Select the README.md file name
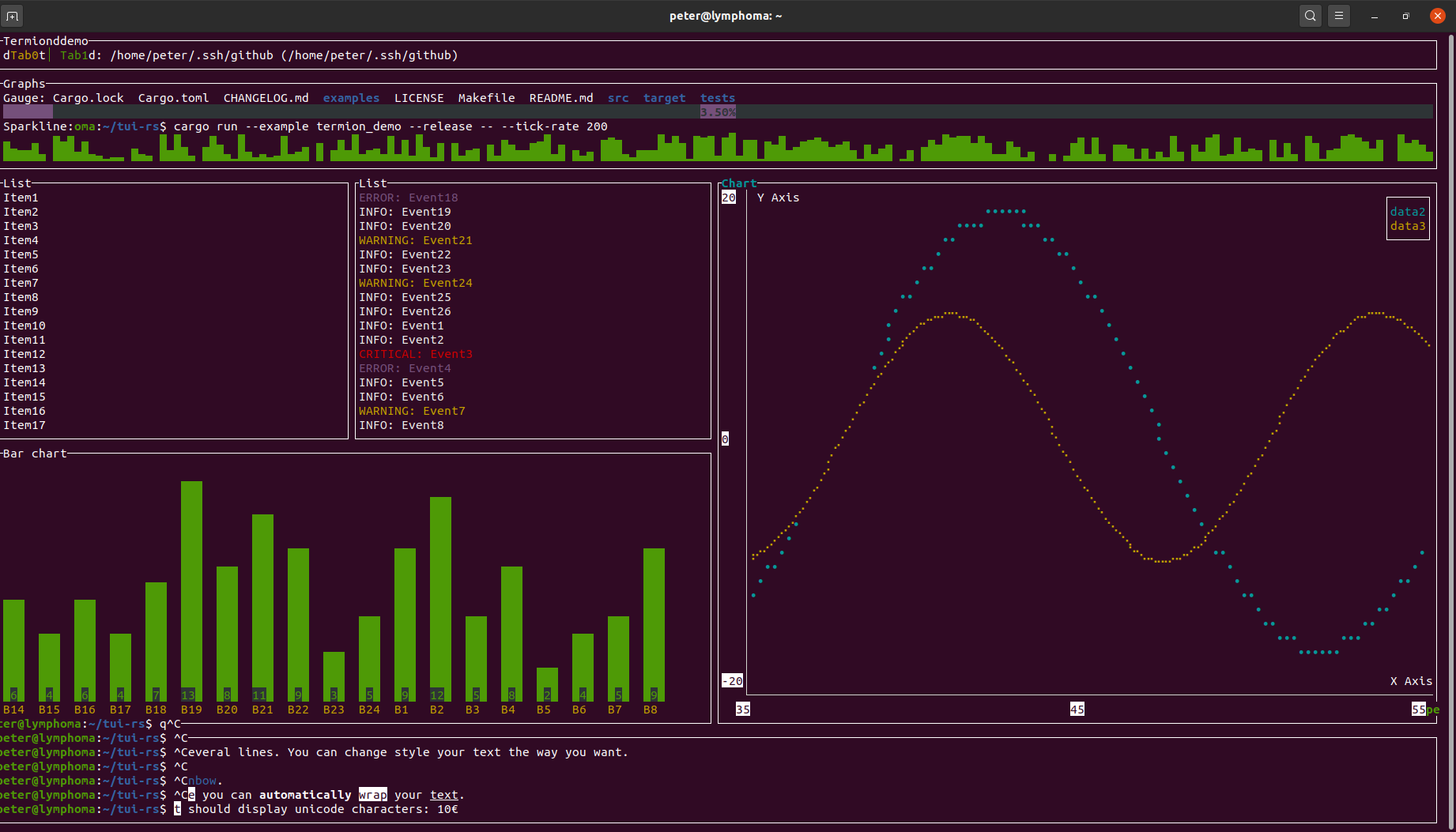The image size is (1456, 832). tap(561, 98)
